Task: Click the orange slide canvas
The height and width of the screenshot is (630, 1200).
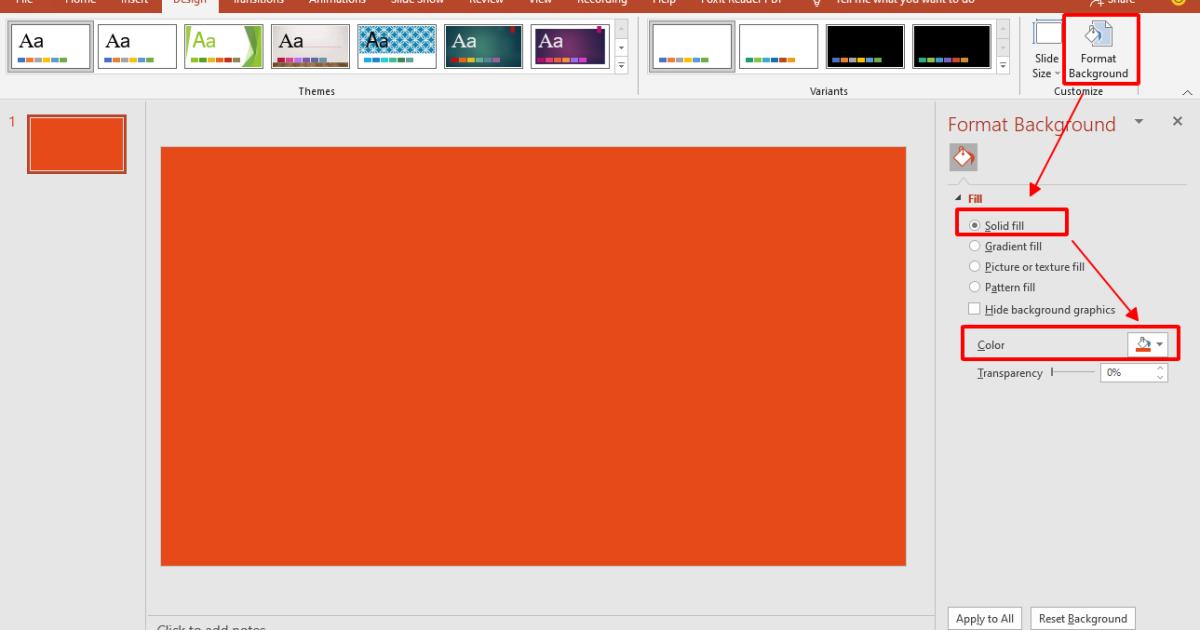Action: [533, 356]
